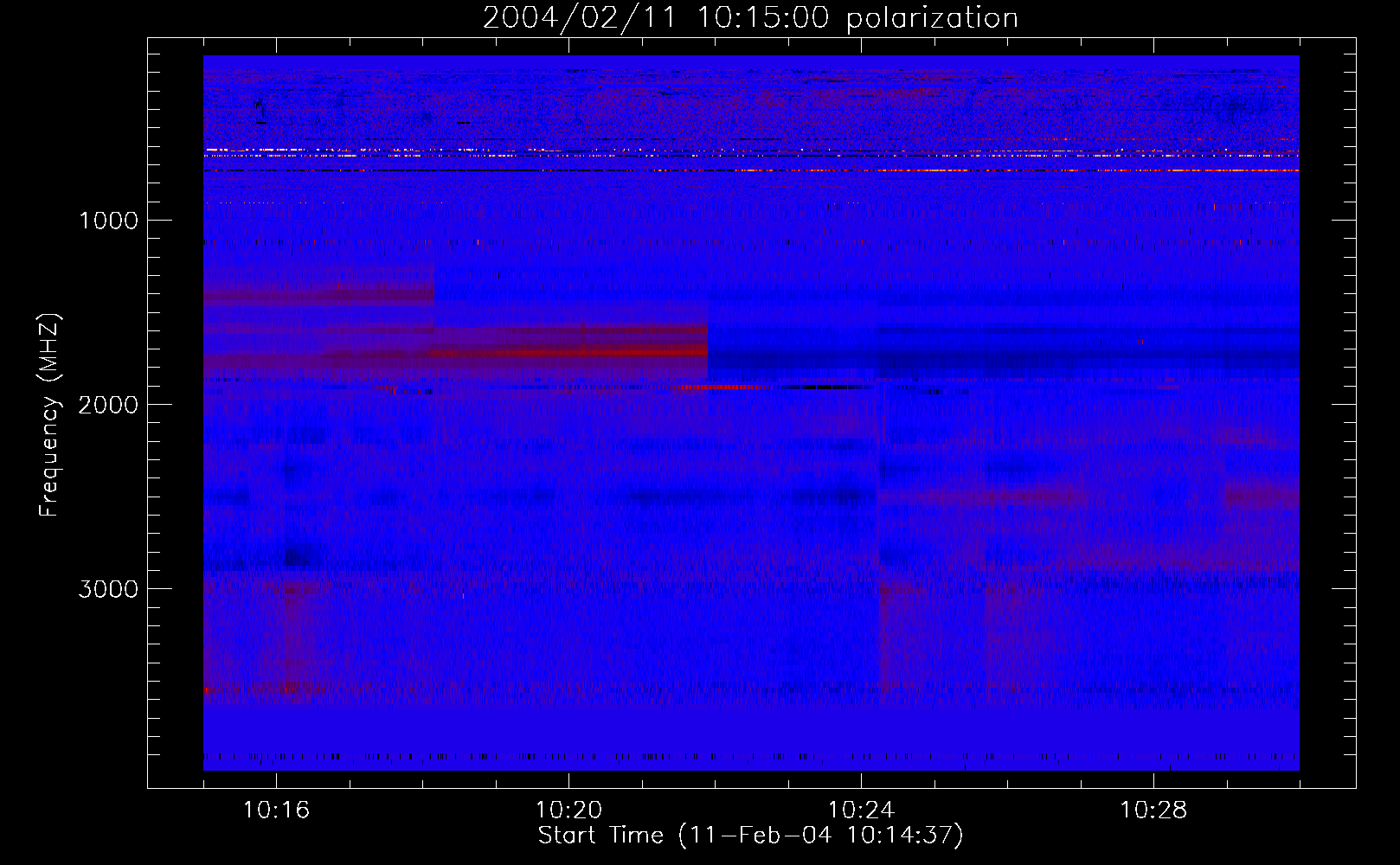This screenshot has width=1400, height=865.
Task: Click the plot title "2004/02/11 10:15:00 polarization"
Action: click(x=750, y=18)
